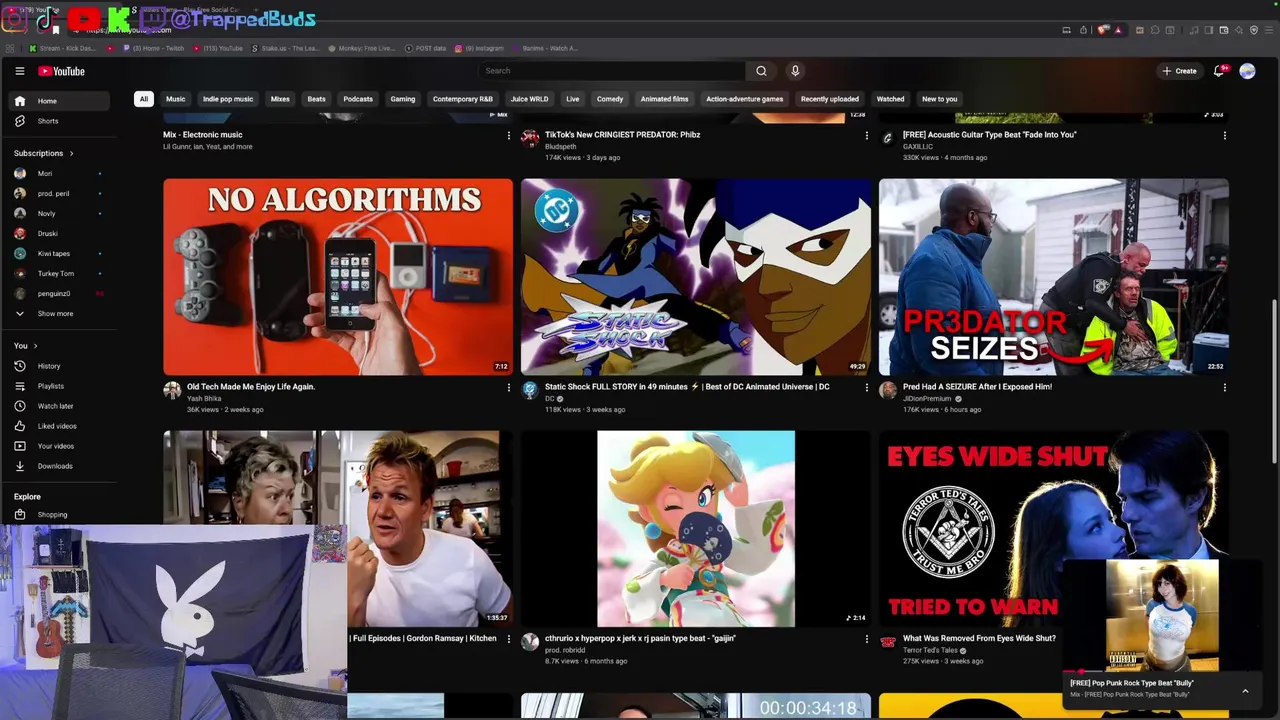Image resolution: width=1280 pixels, height=720 pixels.
Task: Open Stream - Kick bookmark
Action: 62,48
